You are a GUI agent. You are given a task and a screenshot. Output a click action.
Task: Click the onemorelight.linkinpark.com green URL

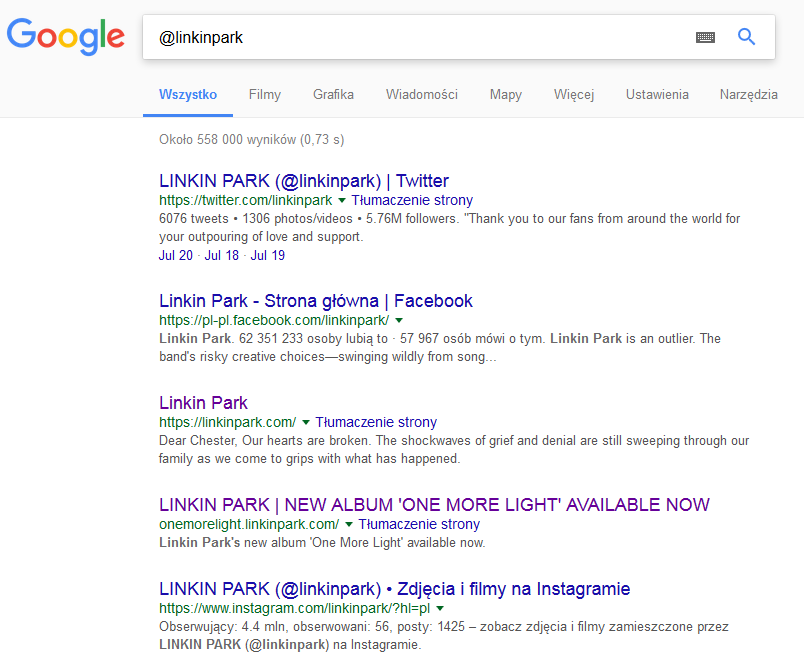[249, 524]
